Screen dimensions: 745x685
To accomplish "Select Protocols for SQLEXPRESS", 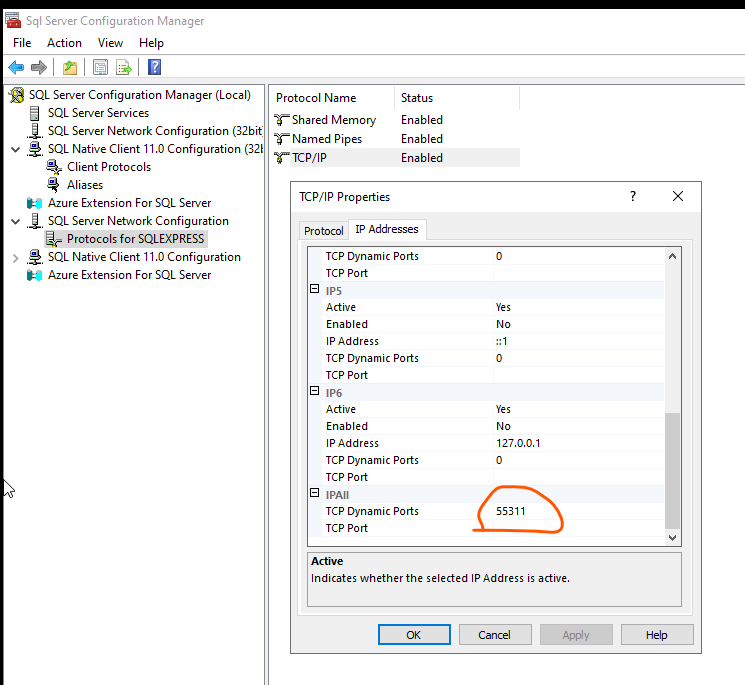I will (135, 239).
